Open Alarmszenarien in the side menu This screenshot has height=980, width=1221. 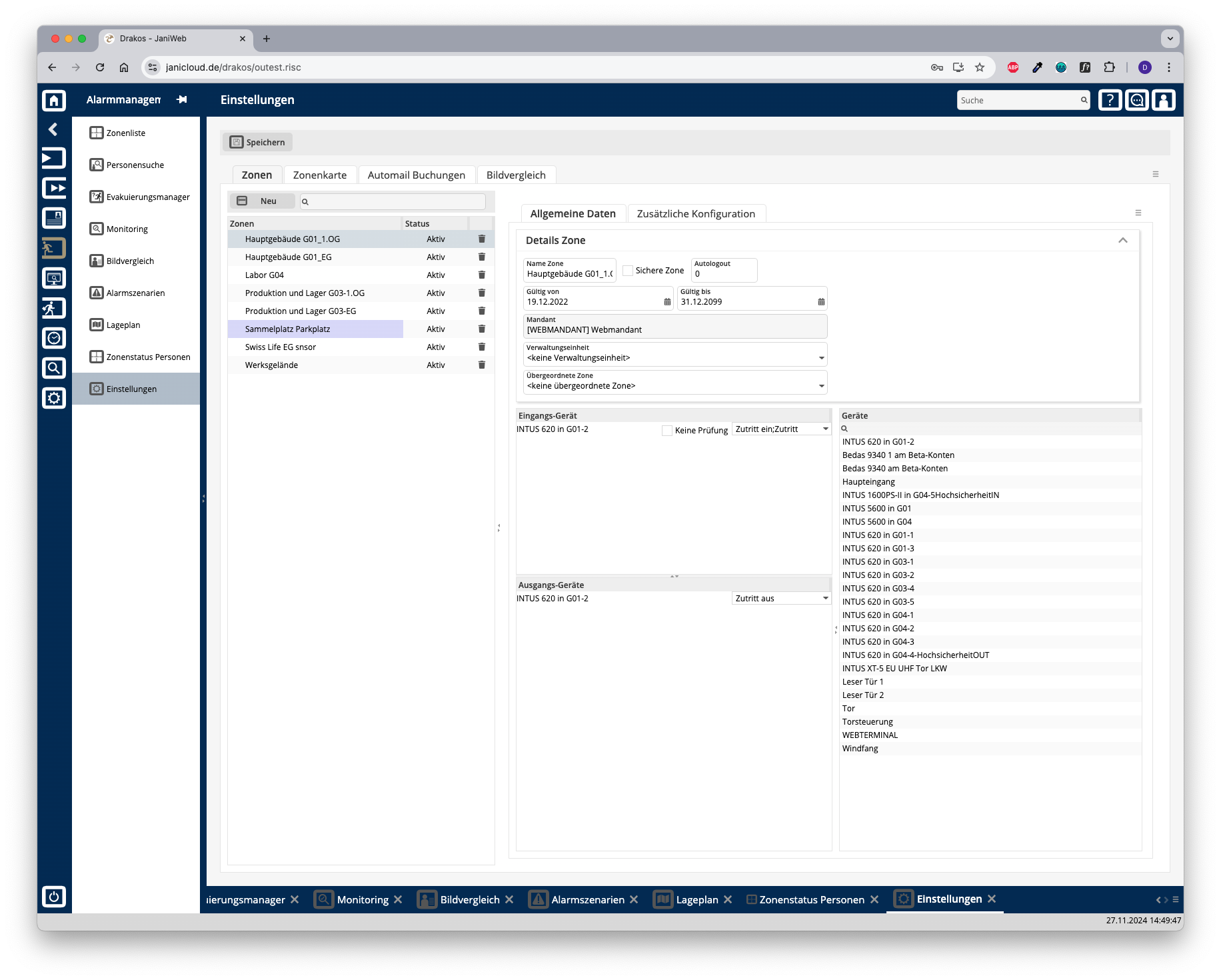coord(136,293)
